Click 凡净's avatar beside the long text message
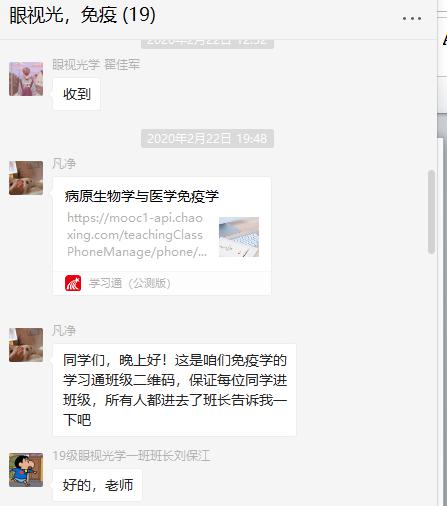447x506 pixels. click(x=26, y=345)
